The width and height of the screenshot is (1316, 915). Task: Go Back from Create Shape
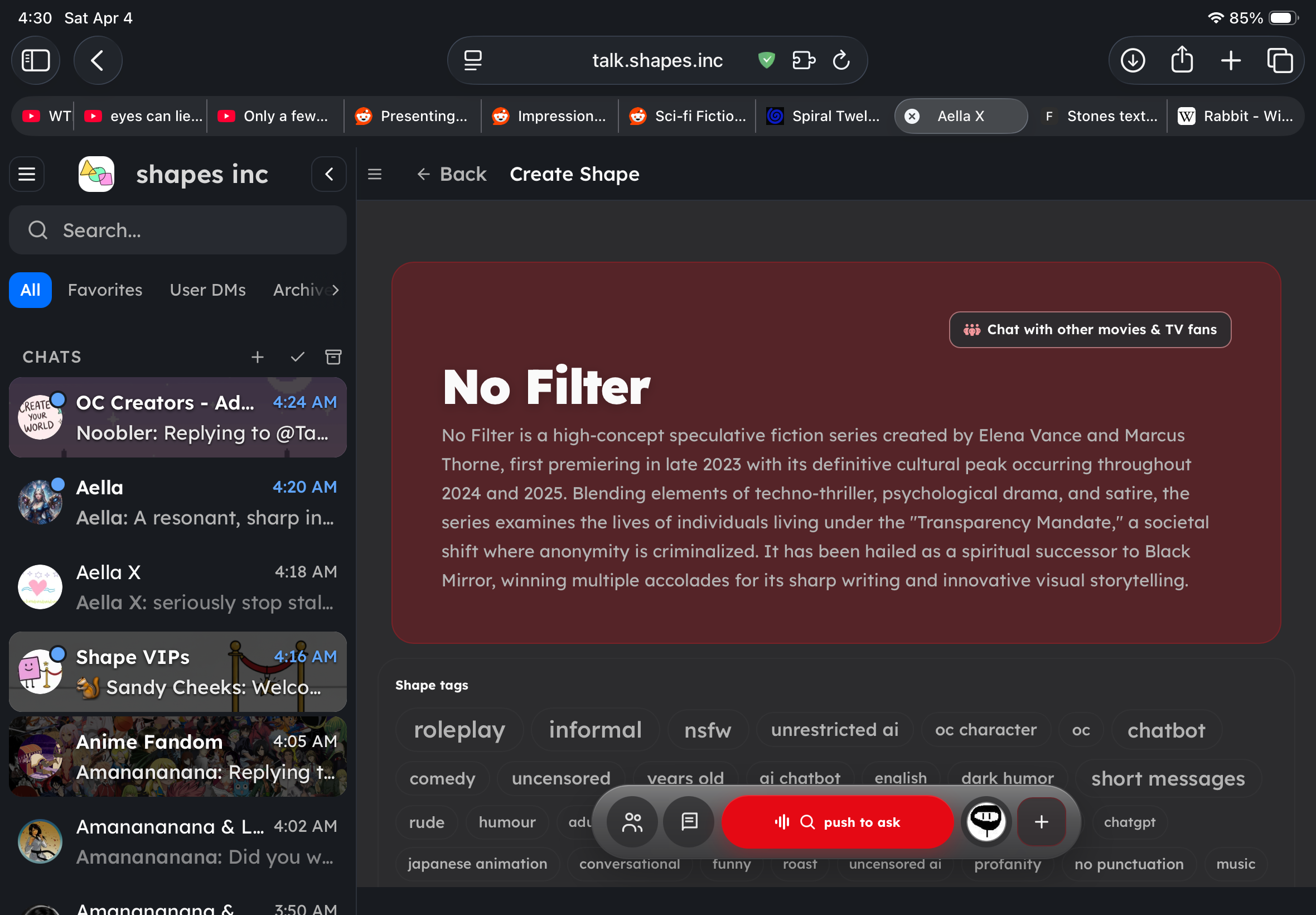point(452,174)
